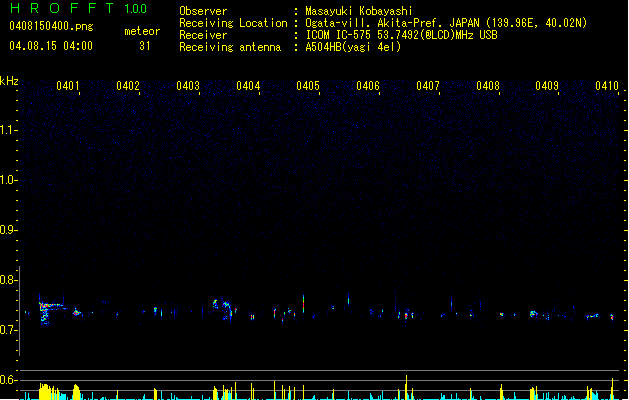
Task: Click the 0401 time marker
Action: click(68, 85)
